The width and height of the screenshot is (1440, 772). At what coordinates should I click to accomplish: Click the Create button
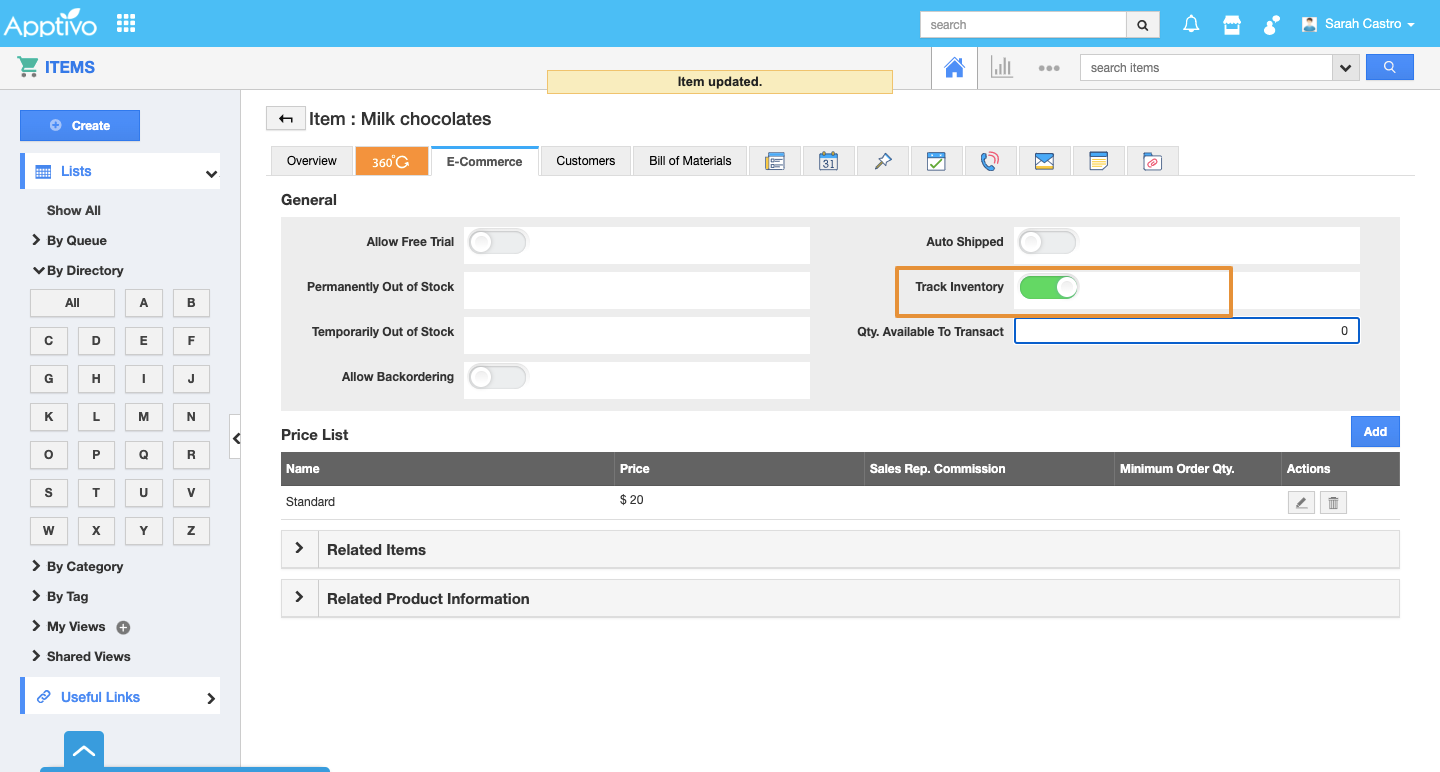[x=80, y=126]
